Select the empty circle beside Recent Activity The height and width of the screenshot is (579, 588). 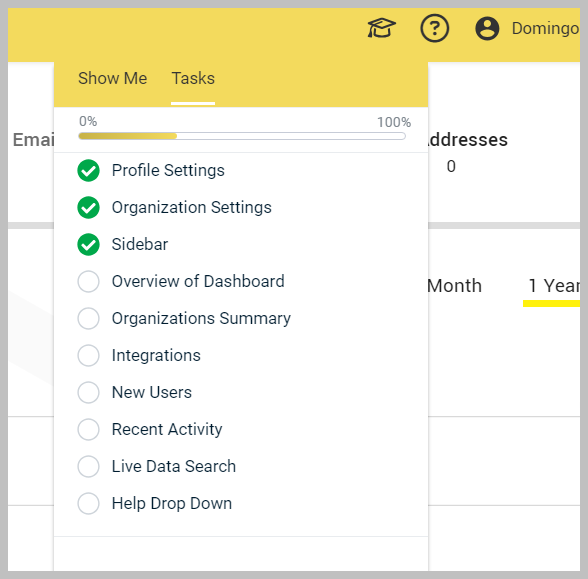pos(88,429)
